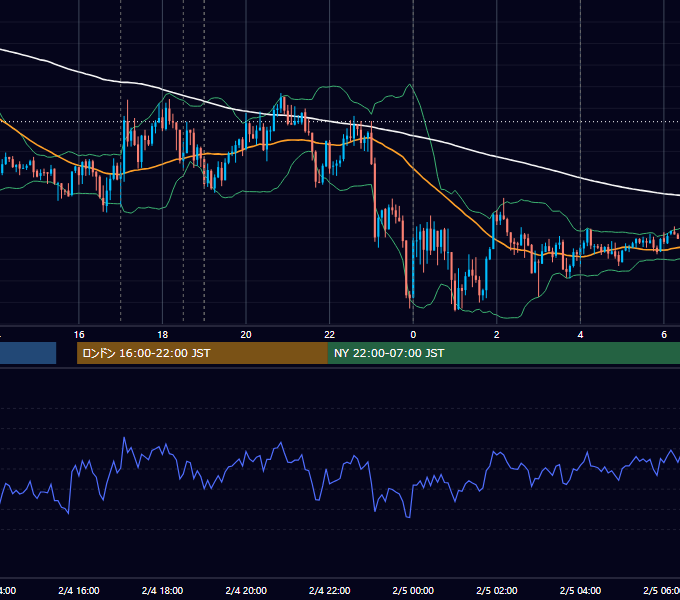Select the blue session bar left of ロンドン
The width and height of the screenshot is (680, 600).
pyautogui.click(x=28, y=353)
